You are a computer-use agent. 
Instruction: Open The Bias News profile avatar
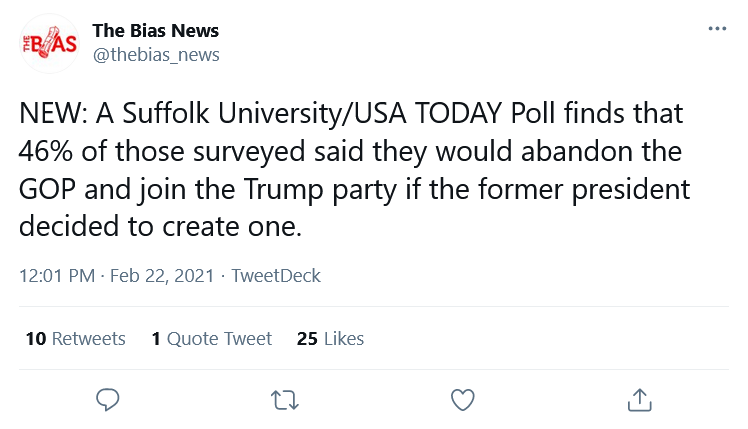pyautogui.click(x=49, y=43)
